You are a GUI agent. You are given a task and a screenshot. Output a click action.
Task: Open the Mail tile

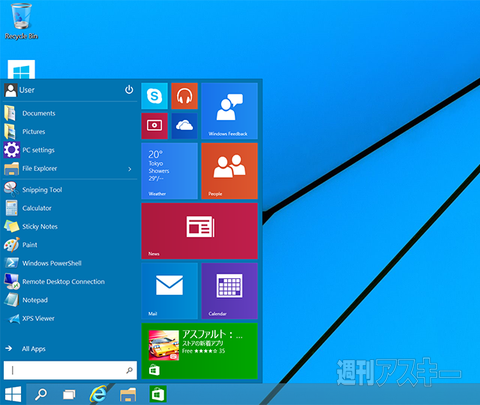tap(169, 291)
